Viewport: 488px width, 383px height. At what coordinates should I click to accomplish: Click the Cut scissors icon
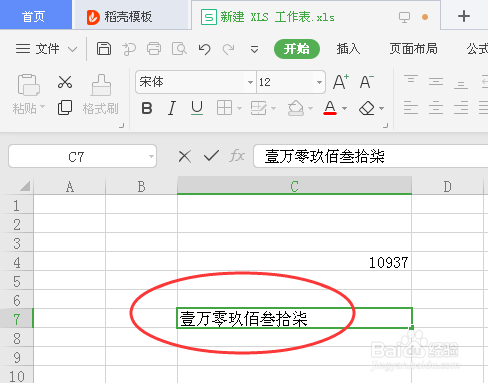pyautogui.click(x=65, y=82)
